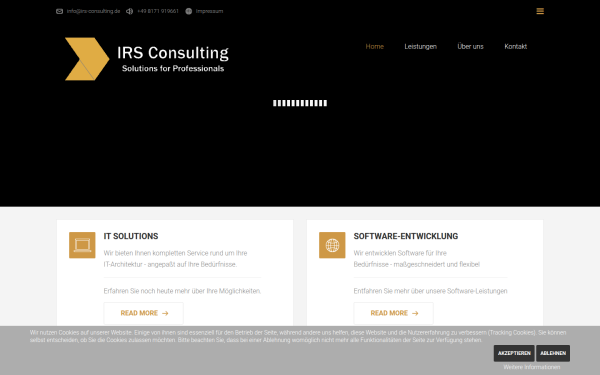Viewport: 600px width, 375px height.
Task: Open Weitere Informationen cookie link
Action: click(532, 367)
